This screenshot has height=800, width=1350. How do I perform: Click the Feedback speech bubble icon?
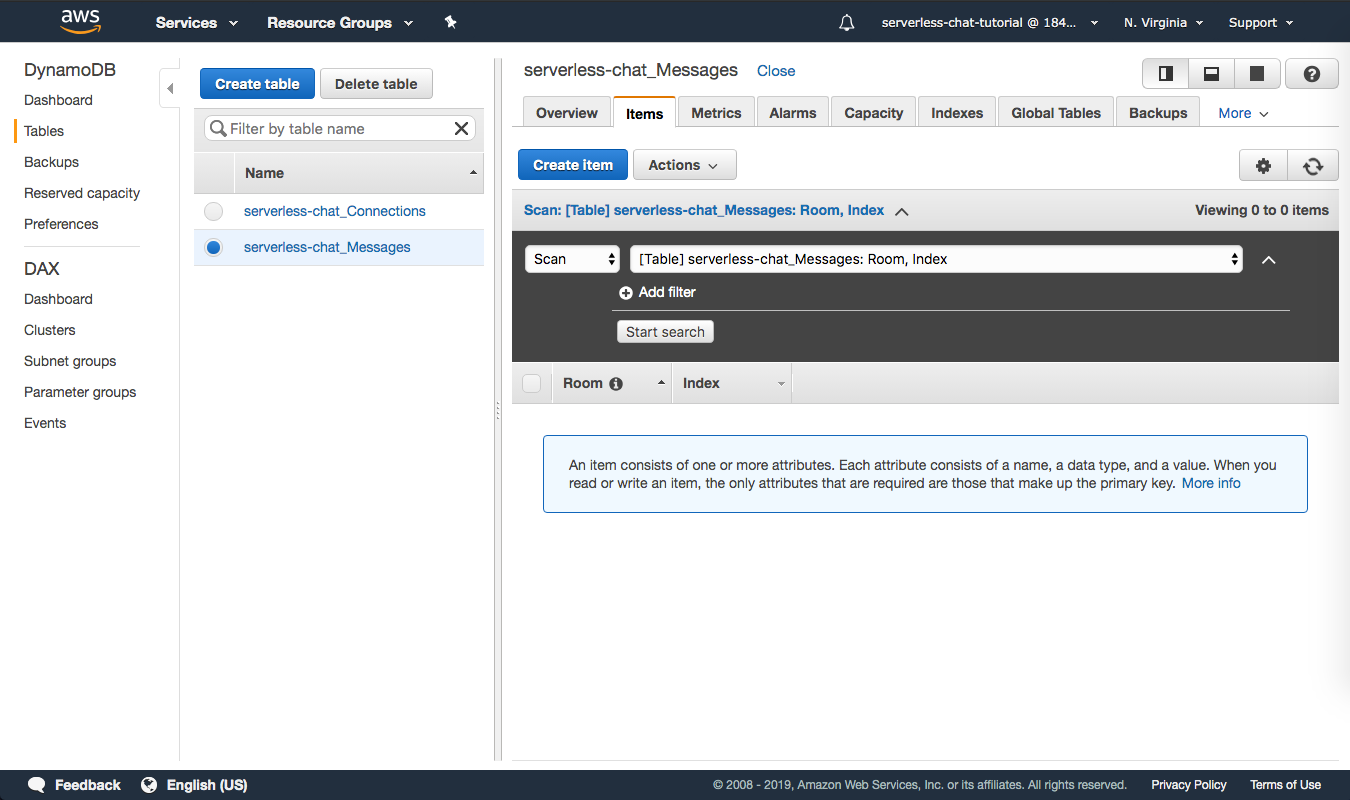(x=37, y=785)
